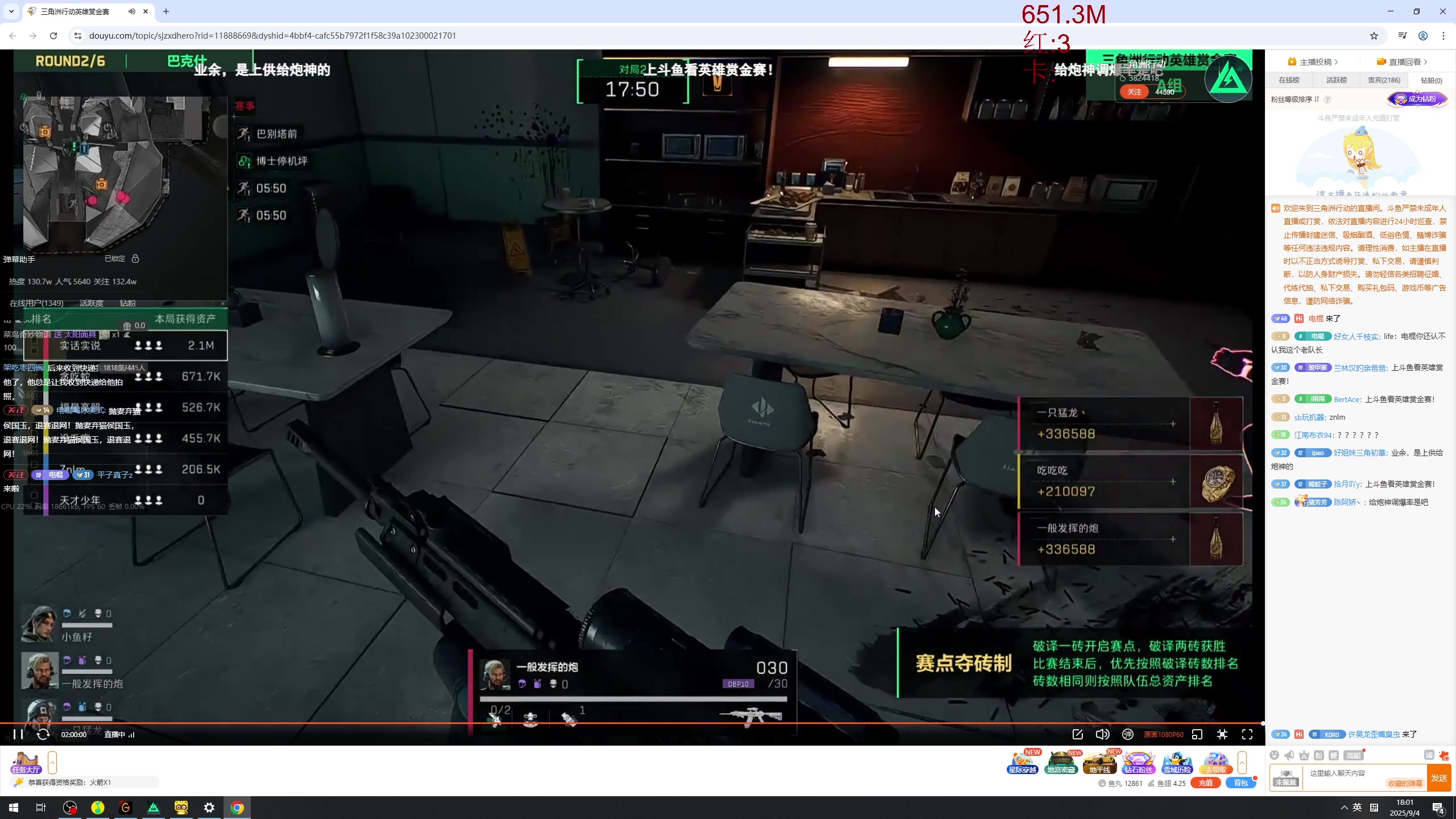1456x819 pixels.
Task: Toggle the 滤 chat filter icon
Action: click(1429, 755)
